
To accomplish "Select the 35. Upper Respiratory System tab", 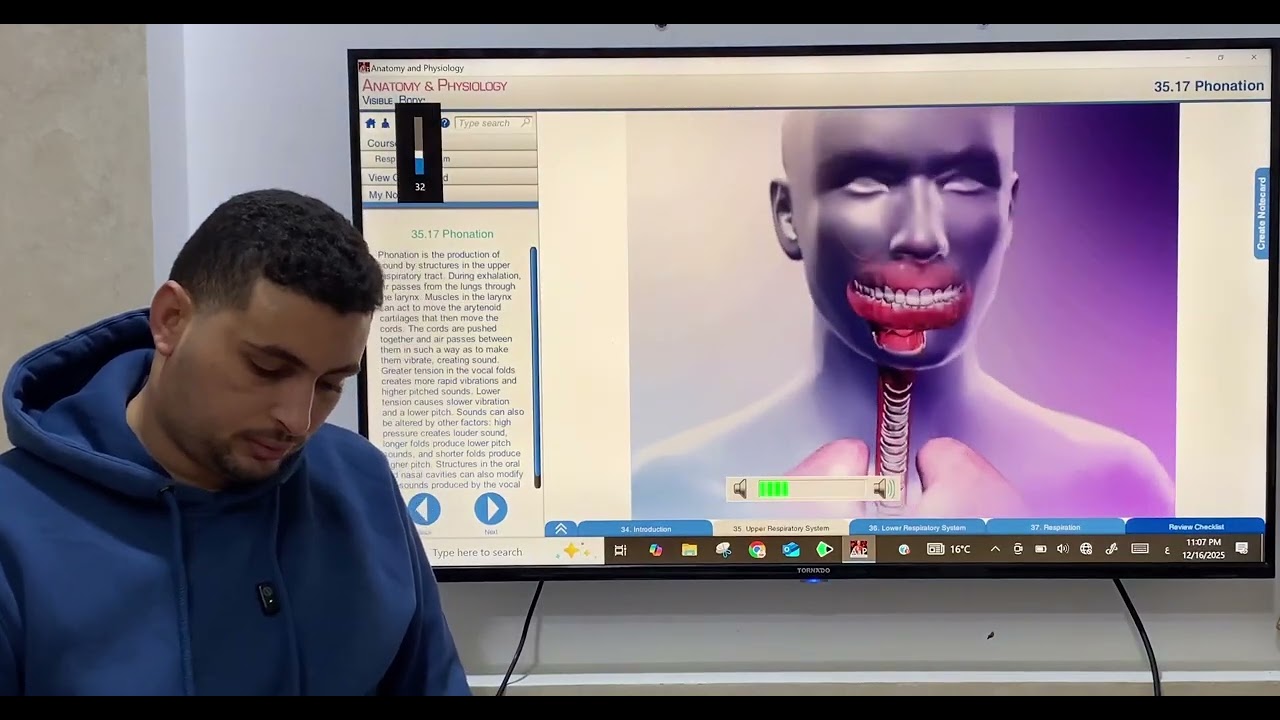I will (781, 528).
